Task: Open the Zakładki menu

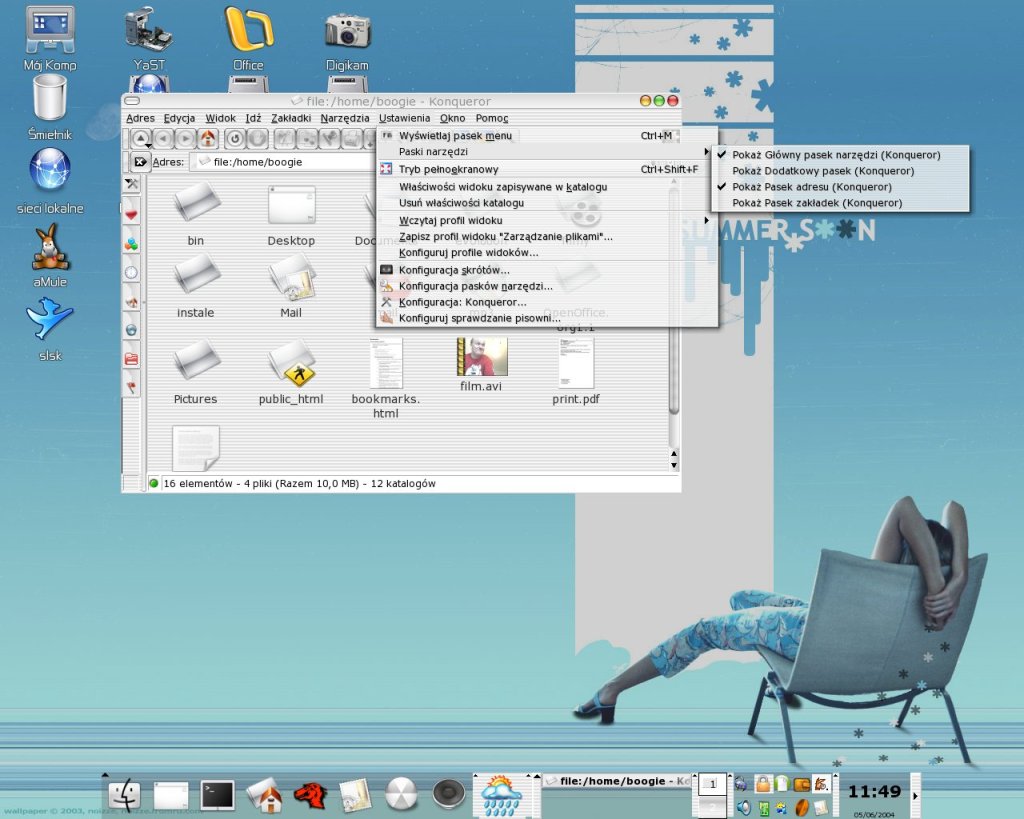Action: (291, 118)
